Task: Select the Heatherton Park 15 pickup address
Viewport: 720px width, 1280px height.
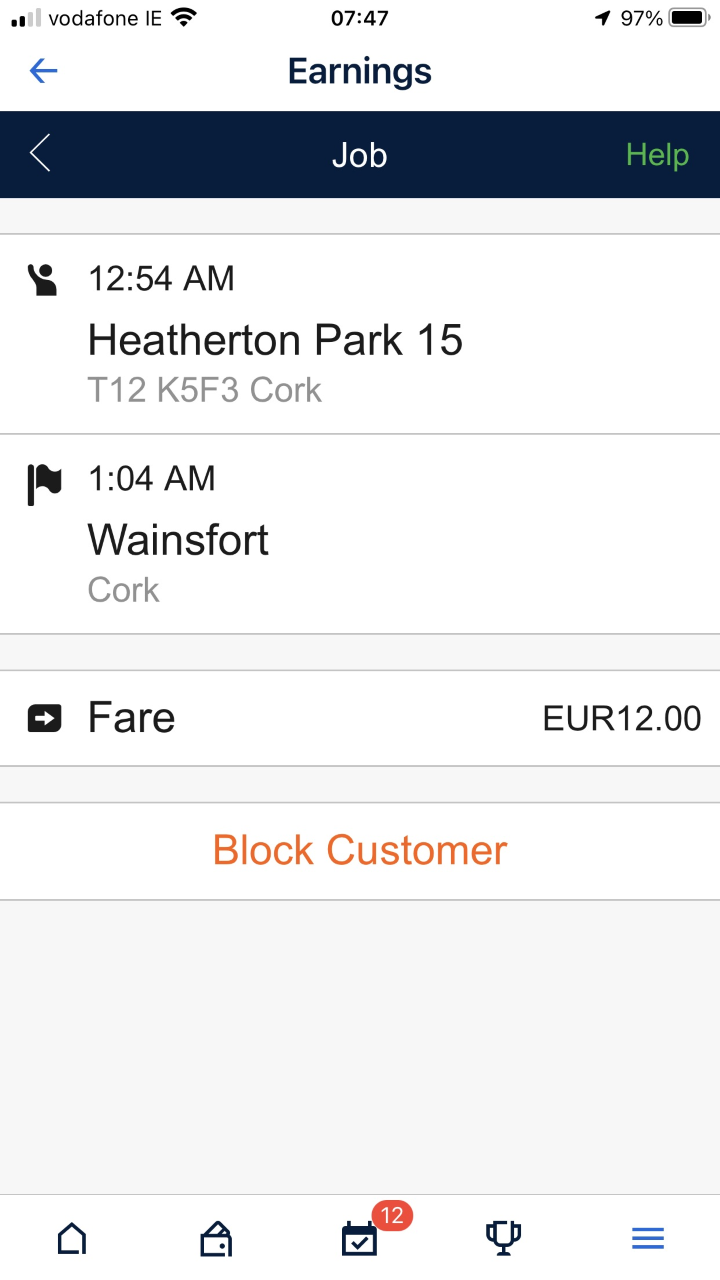Action: tap(275, 341)
